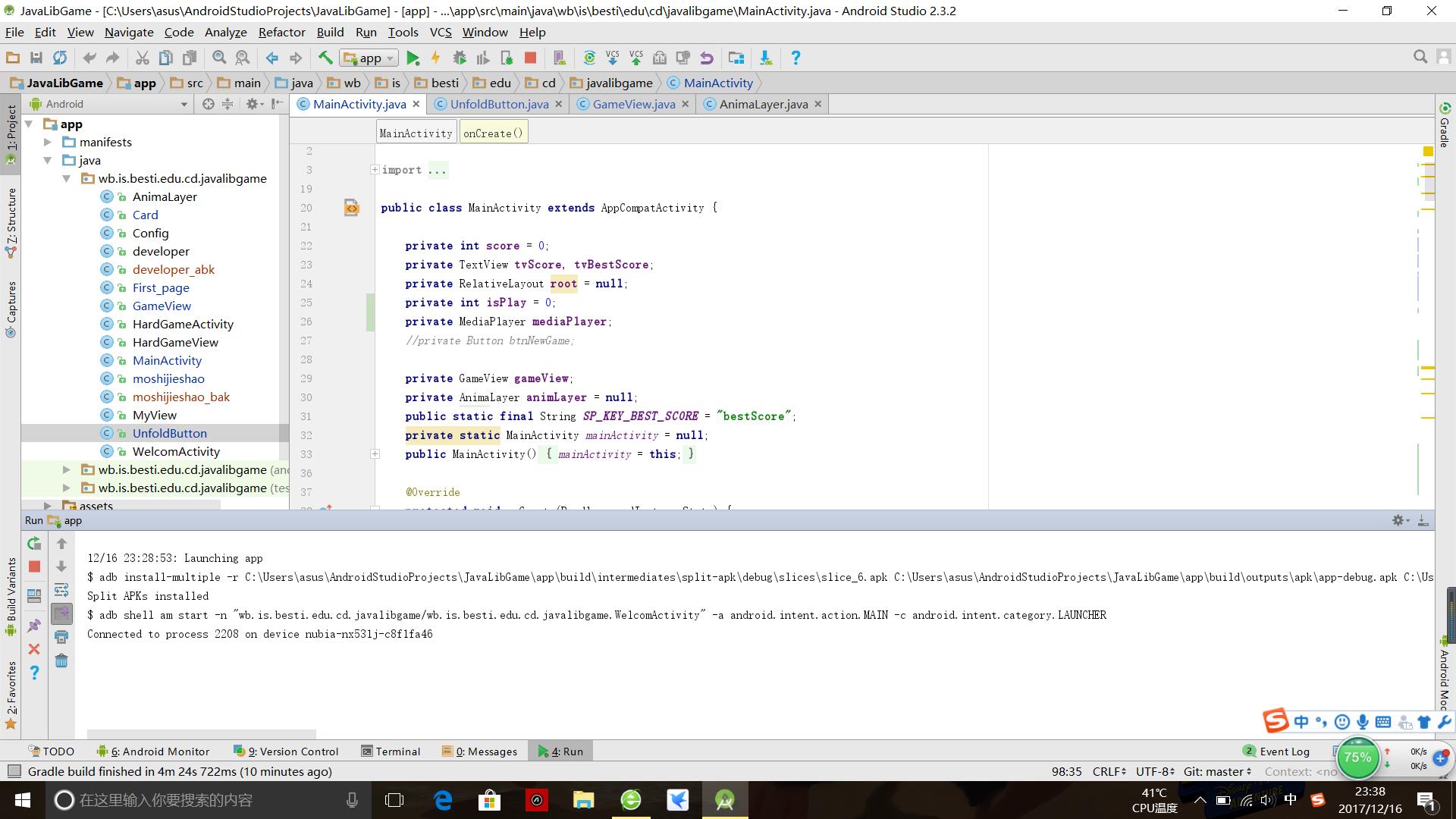The height and width of the screenshot is (819, 1456).
Task: Run the app with green play icon
Action: coord(413,58)
